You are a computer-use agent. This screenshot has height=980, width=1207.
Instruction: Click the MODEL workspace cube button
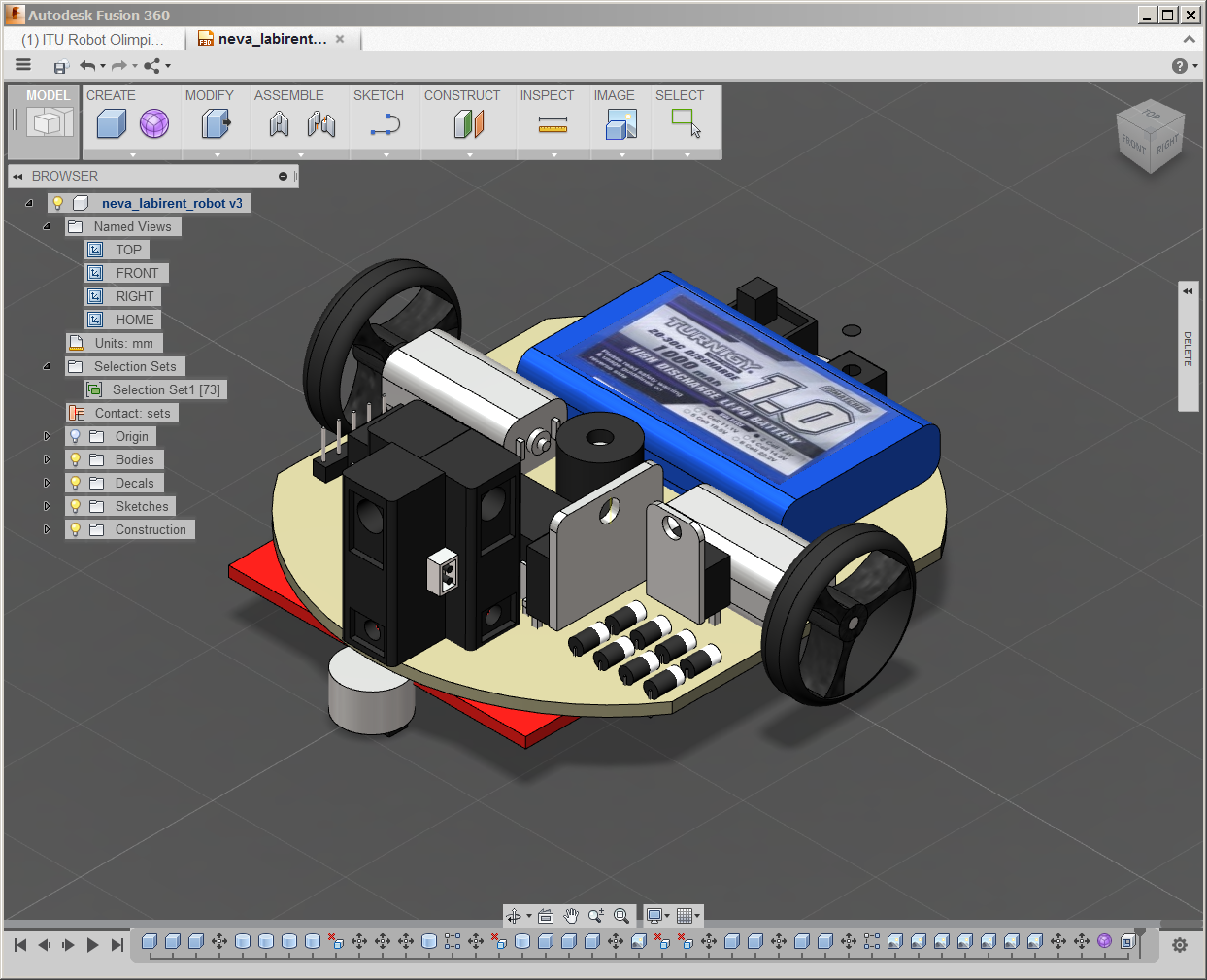[49, 123]
